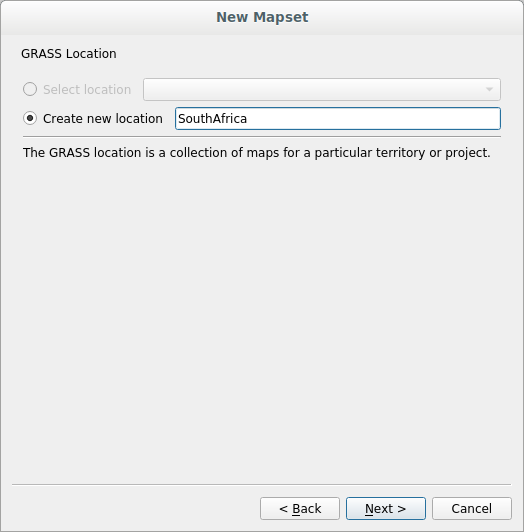Select the "Create new location" radio button
Screen dimensions: 524x532
30,118
